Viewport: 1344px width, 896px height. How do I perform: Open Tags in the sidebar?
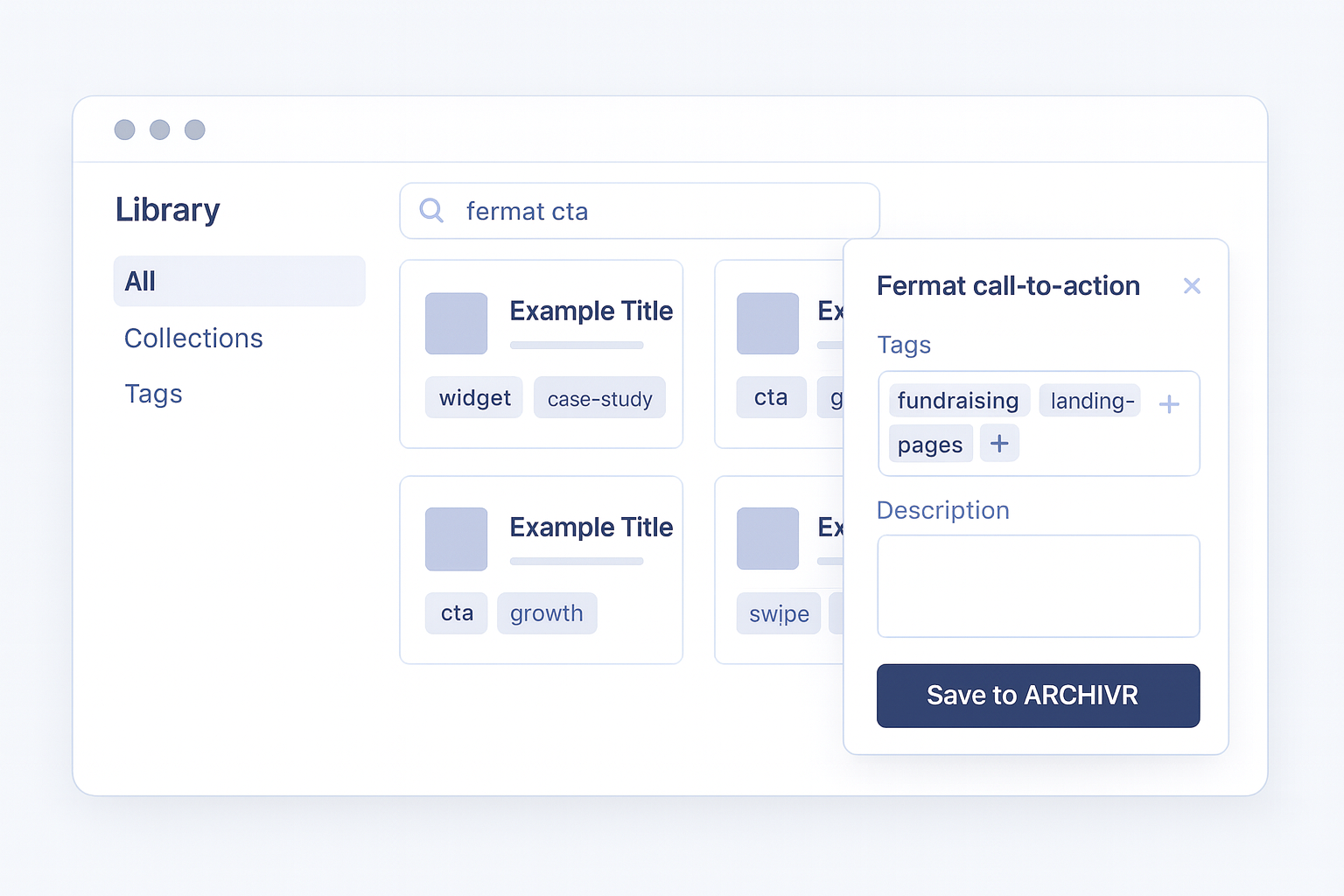(x=153, y=394)
